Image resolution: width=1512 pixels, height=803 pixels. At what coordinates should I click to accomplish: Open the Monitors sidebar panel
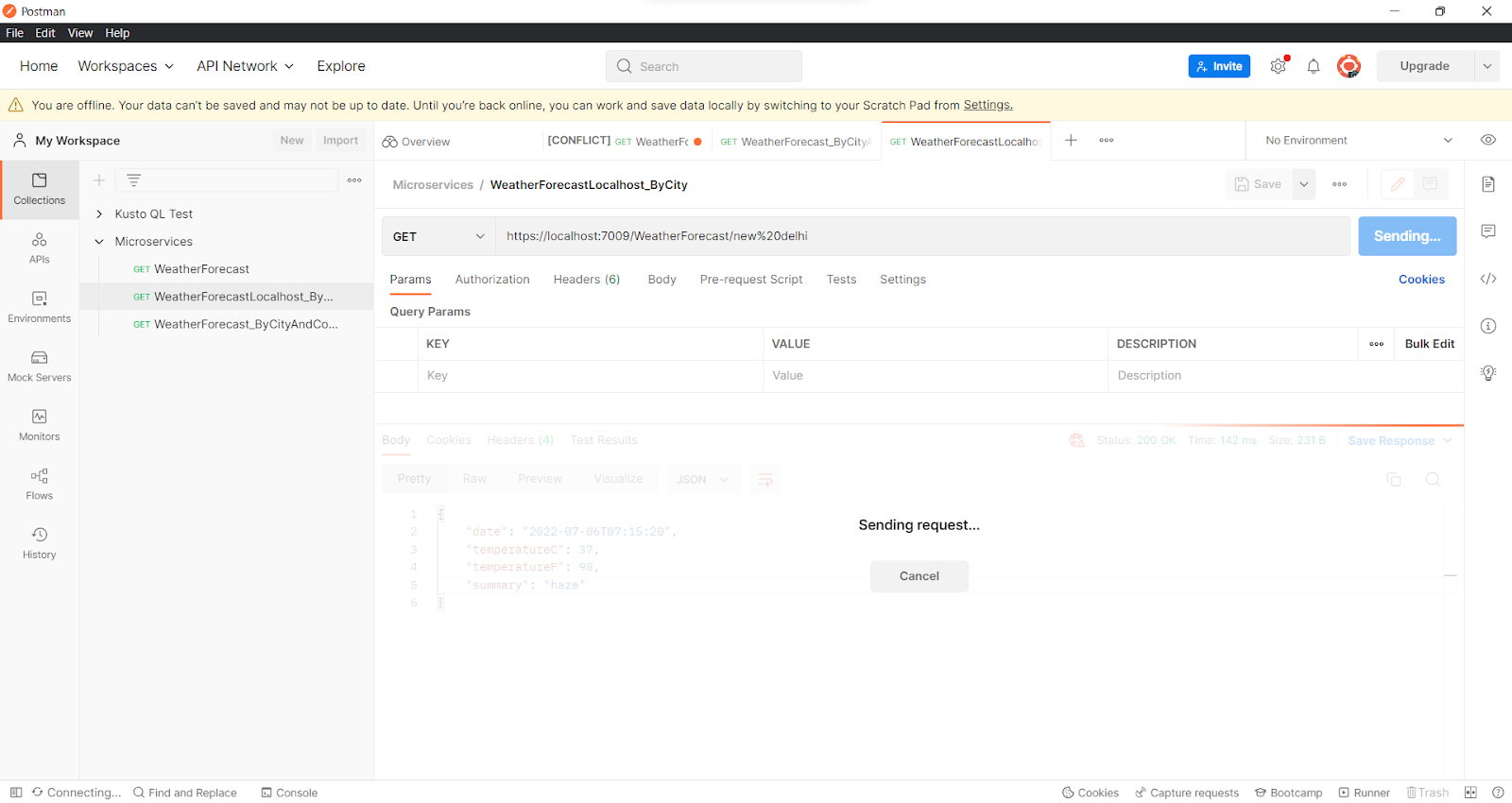(39, 425)
